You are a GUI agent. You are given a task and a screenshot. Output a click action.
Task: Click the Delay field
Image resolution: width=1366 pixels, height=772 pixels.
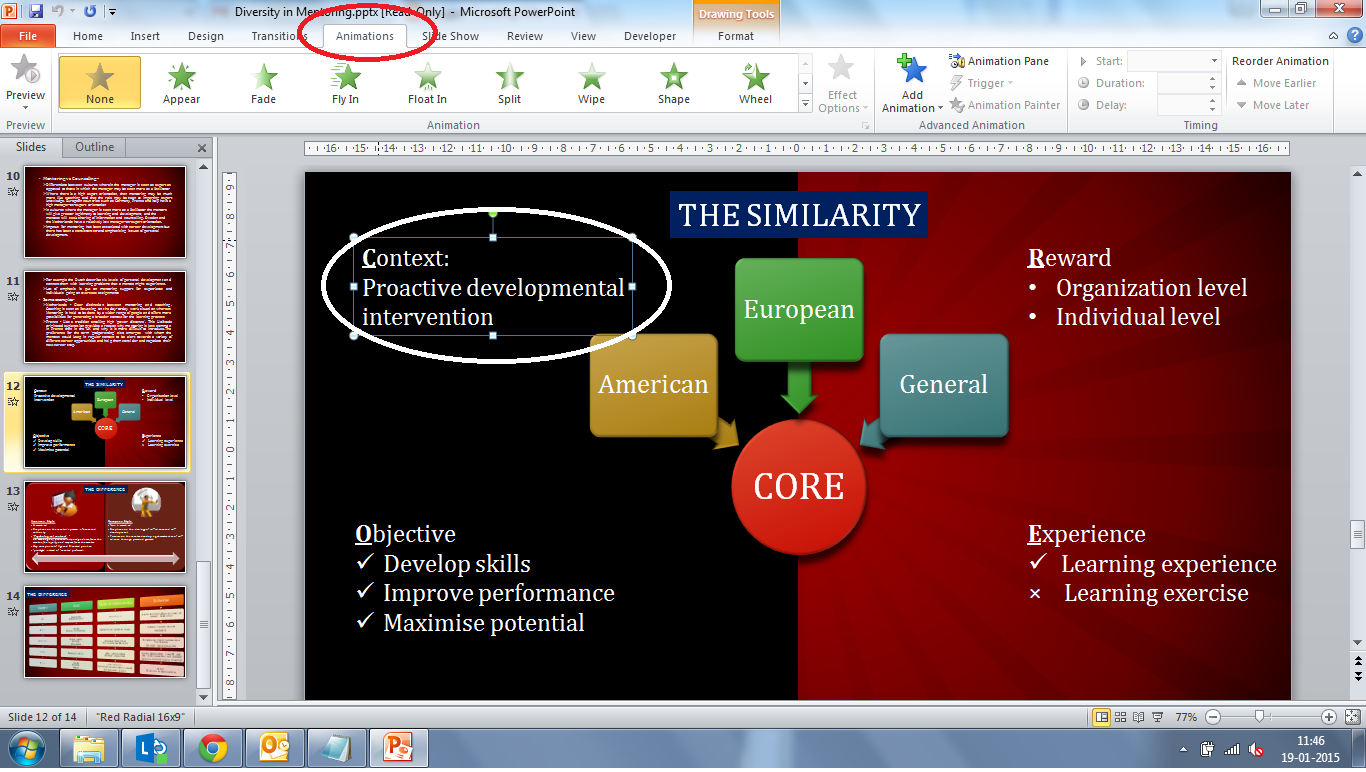click(1188, 105)
